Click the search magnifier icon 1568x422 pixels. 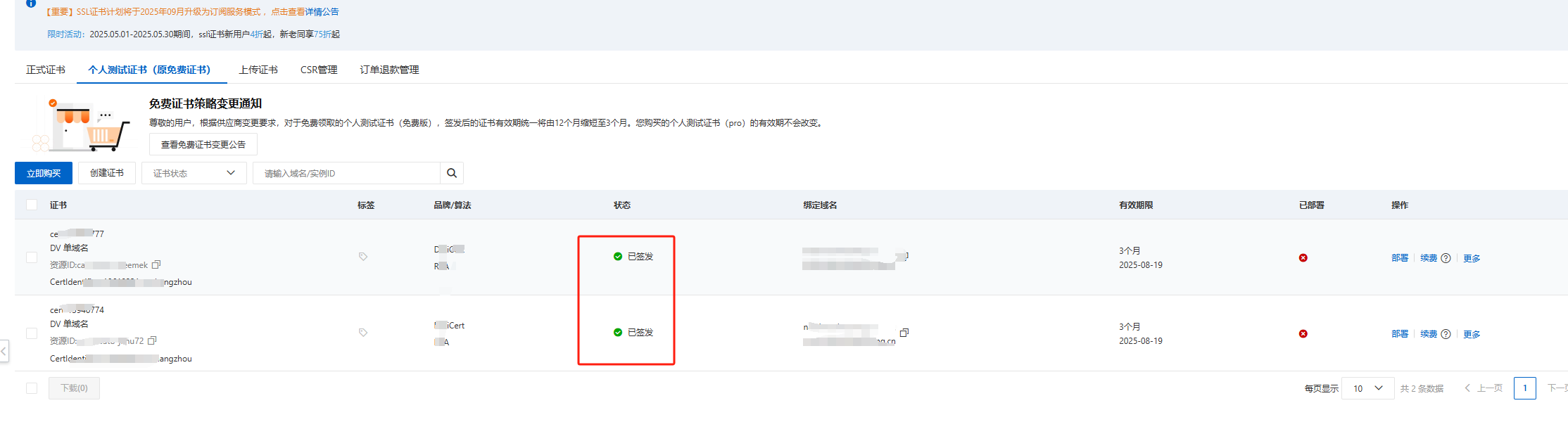(x=451, y=173)
